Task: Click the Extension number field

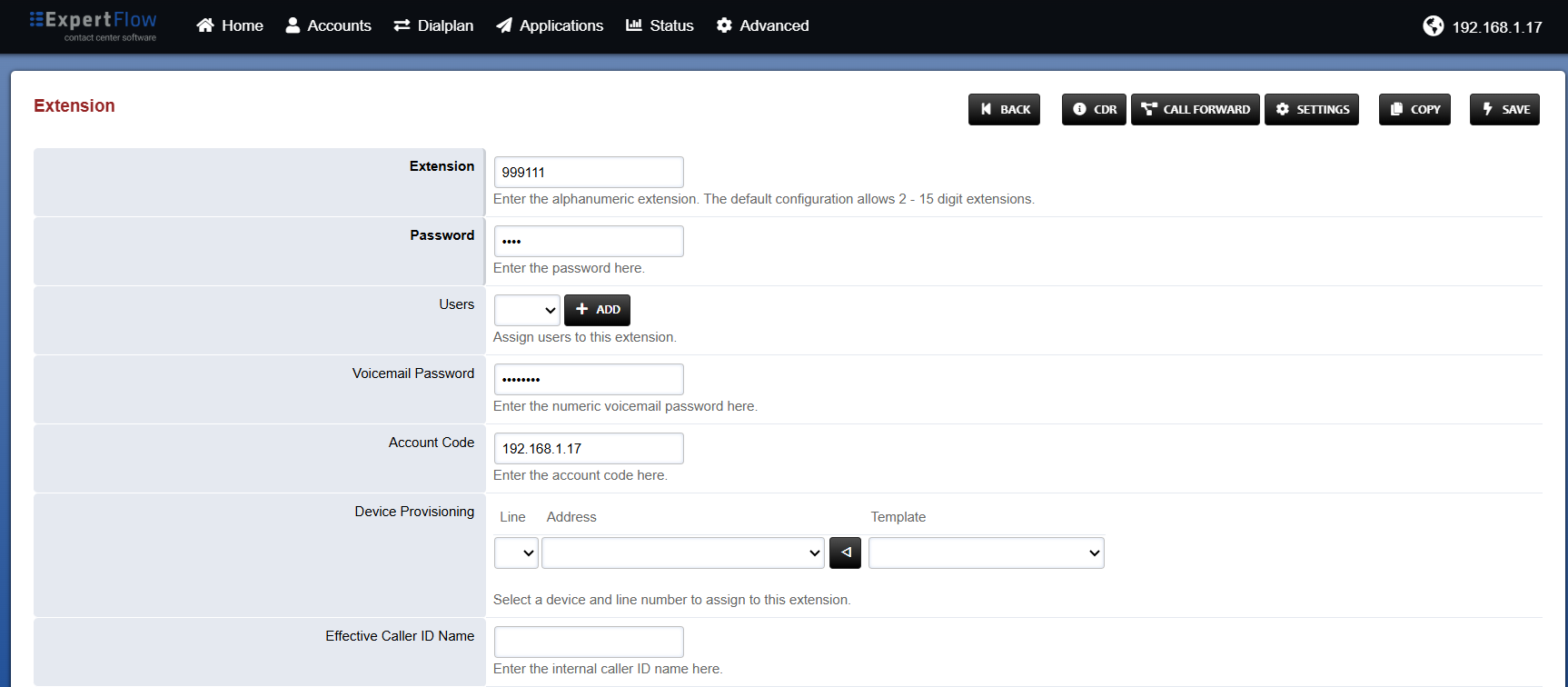Action: pyautogui.click(x=589, y=172)
